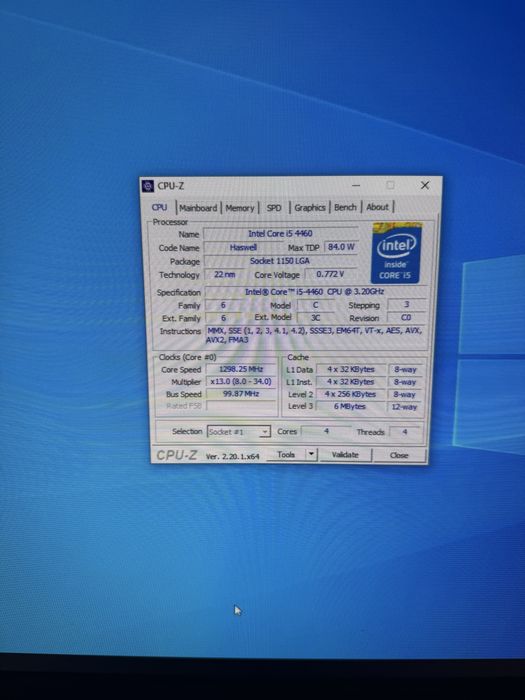Switch to the CPU tab
Screen dimensions: 525x700
(x=159, y=208)
